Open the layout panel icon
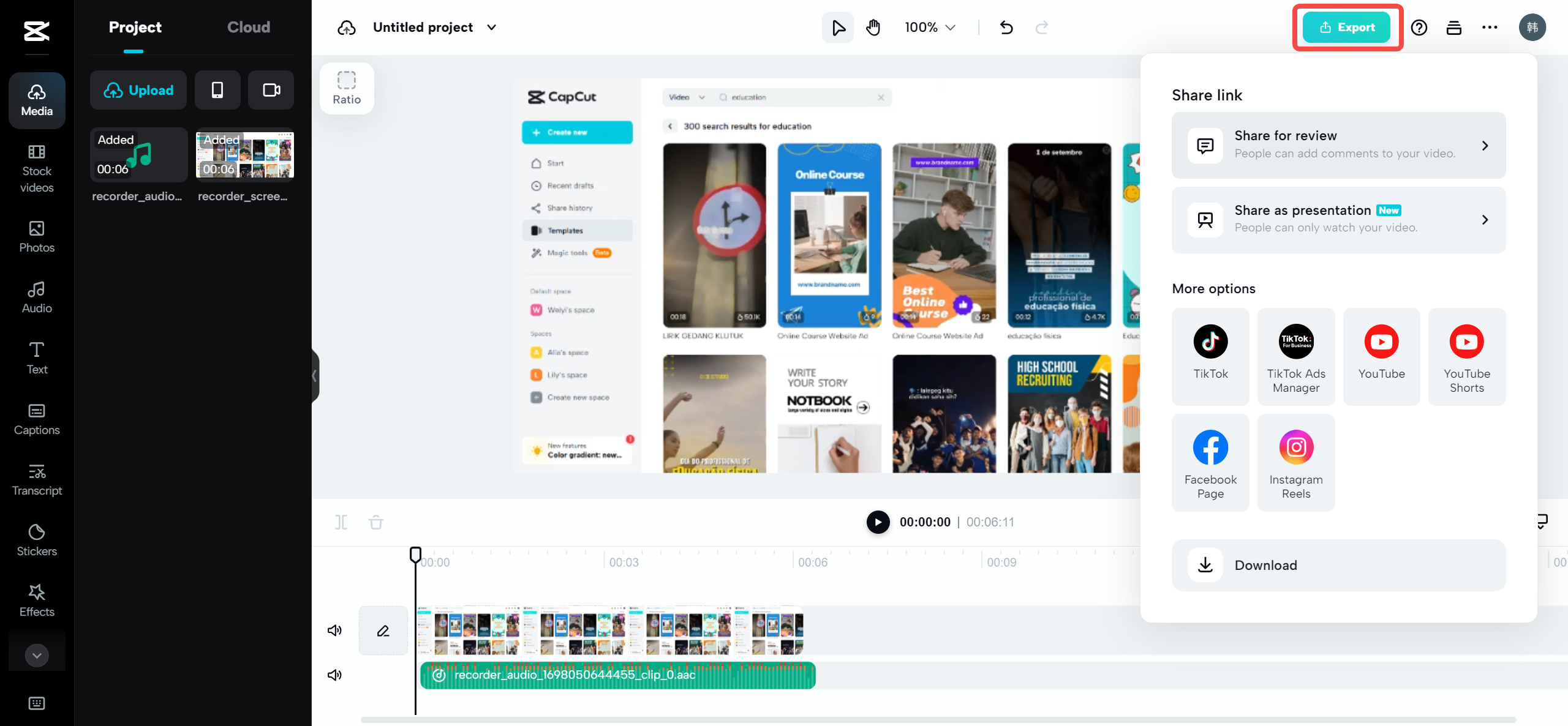This screenshot has width=1568, height=726. (1454, 28)
